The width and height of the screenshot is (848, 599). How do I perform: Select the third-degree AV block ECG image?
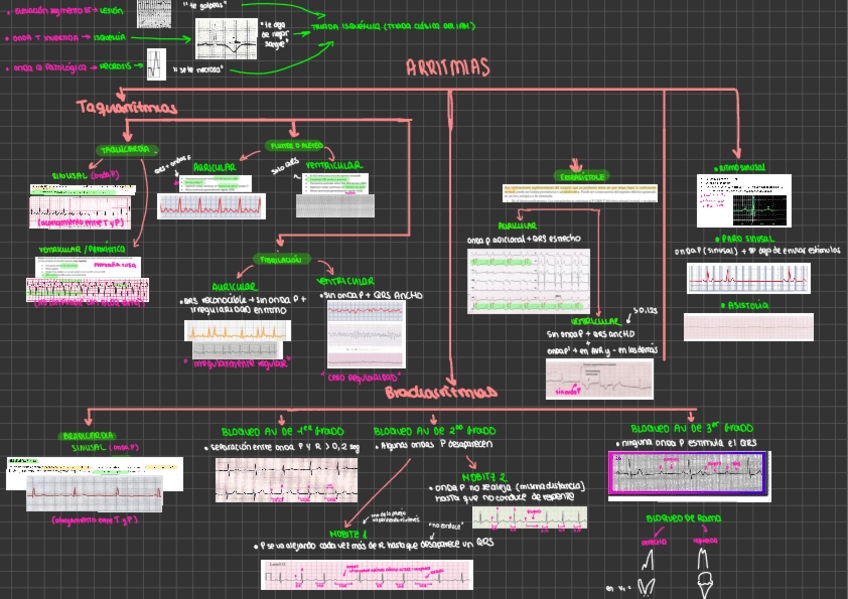click(688, 474)
